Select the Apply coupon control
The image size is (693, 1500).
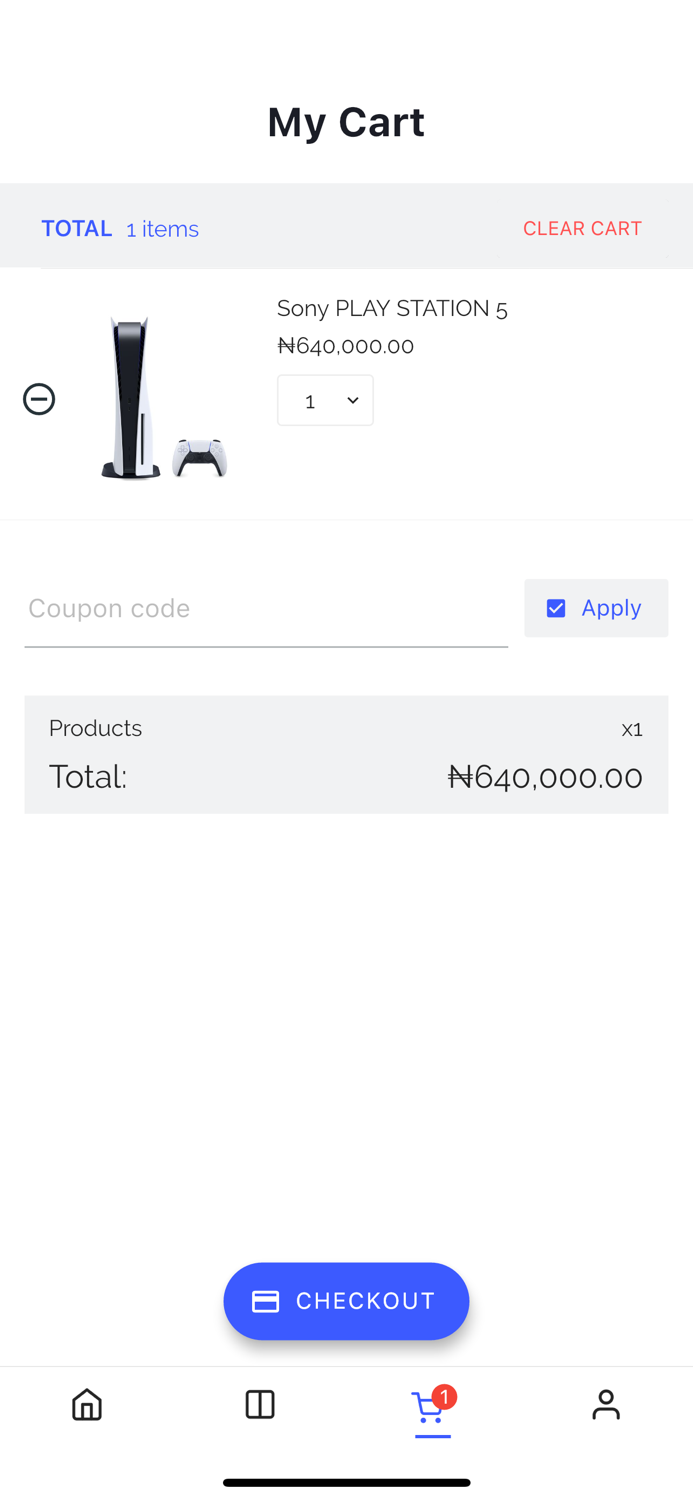click(596, 607)
